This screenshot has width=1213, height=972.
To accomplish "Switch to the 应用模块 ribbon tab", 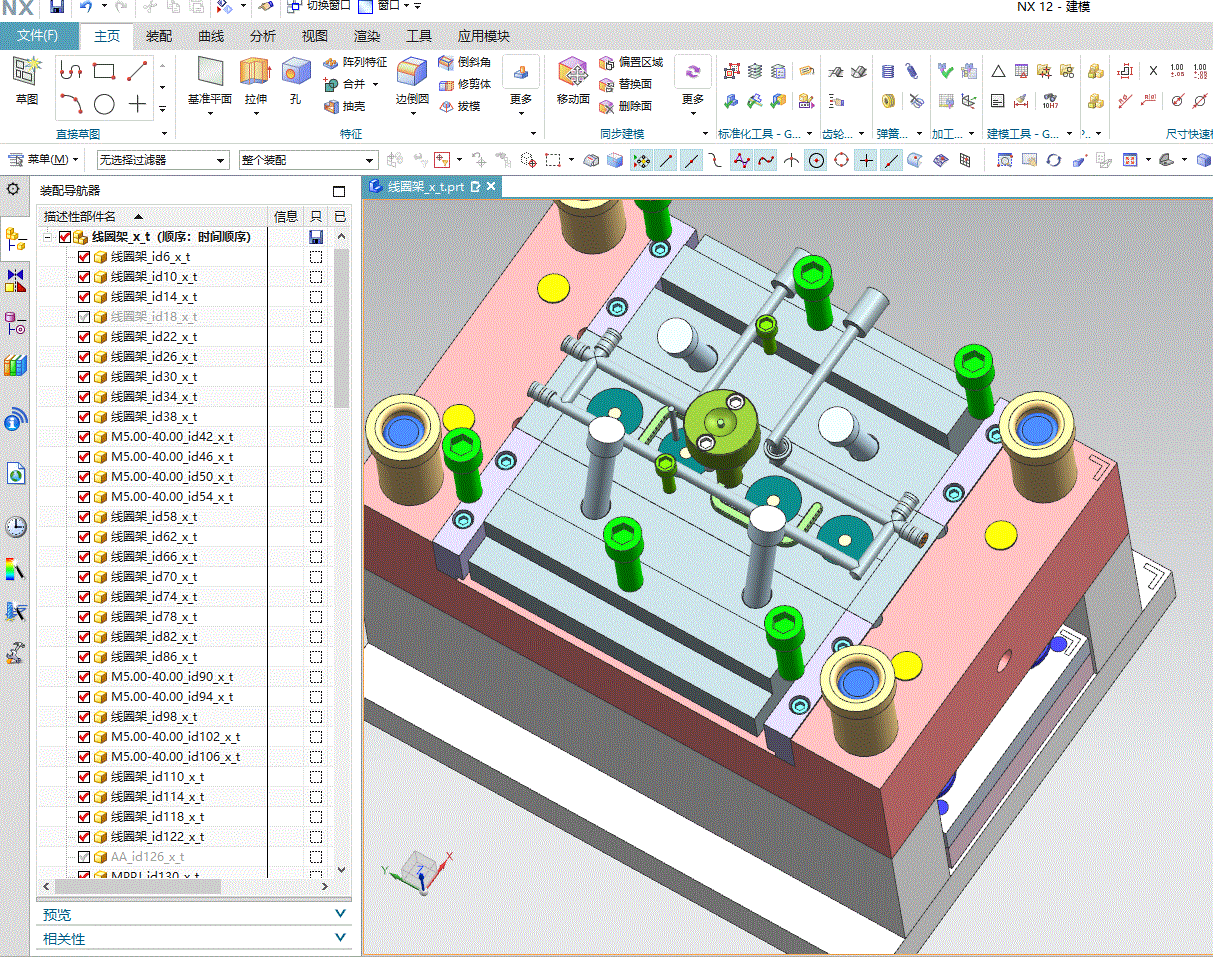I will tap(484, 36).
